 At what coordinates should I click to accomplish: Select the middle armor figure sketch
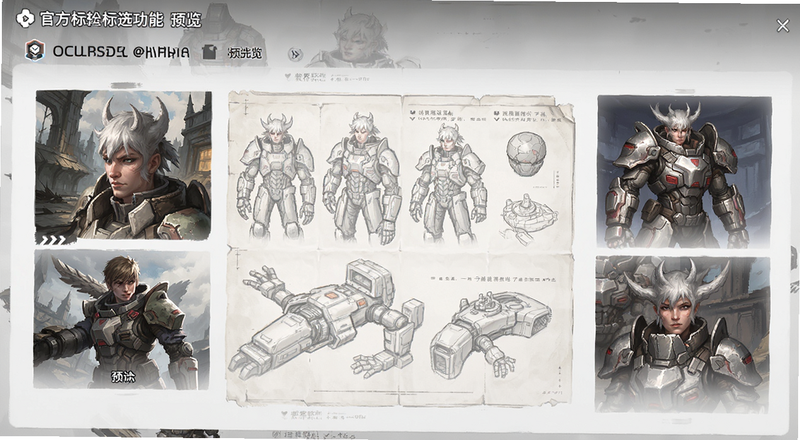(x=362, y=177)
